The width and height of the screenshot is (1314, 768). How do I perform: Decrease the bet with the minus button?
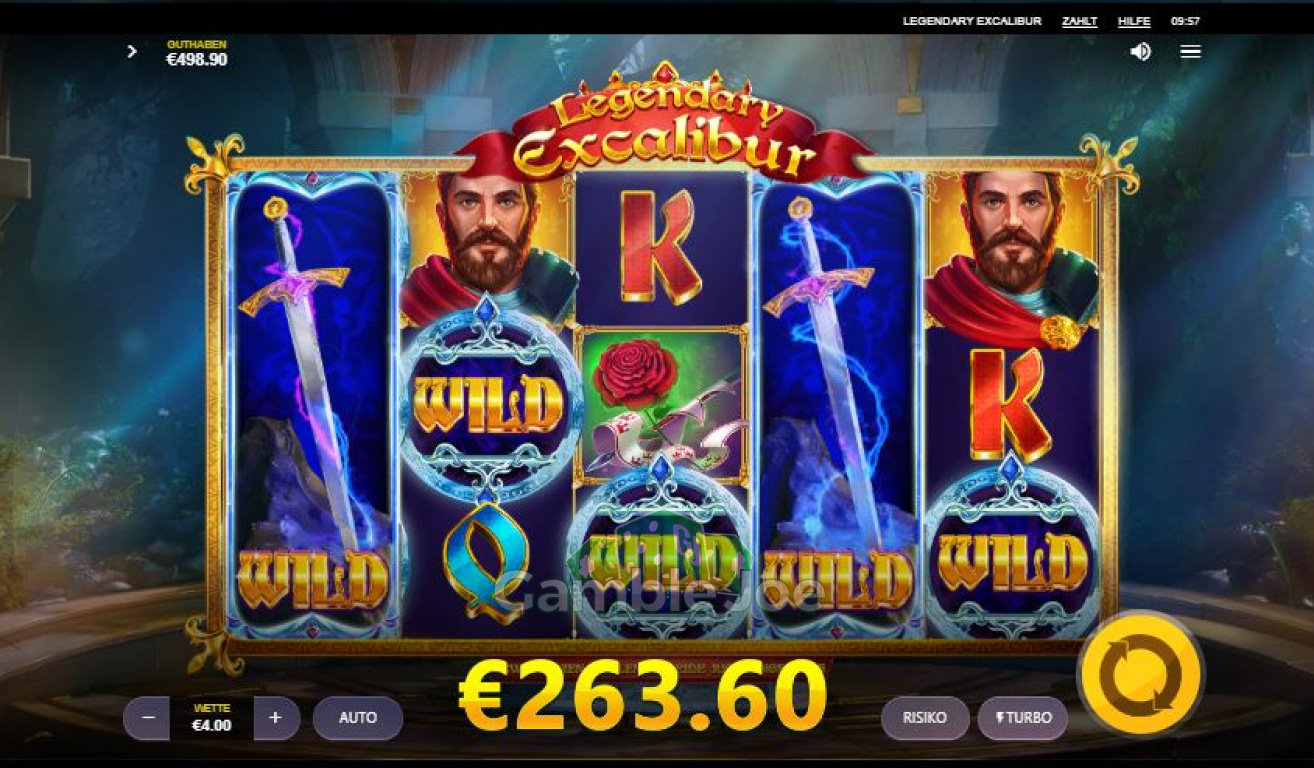click(x=148, y=718)
